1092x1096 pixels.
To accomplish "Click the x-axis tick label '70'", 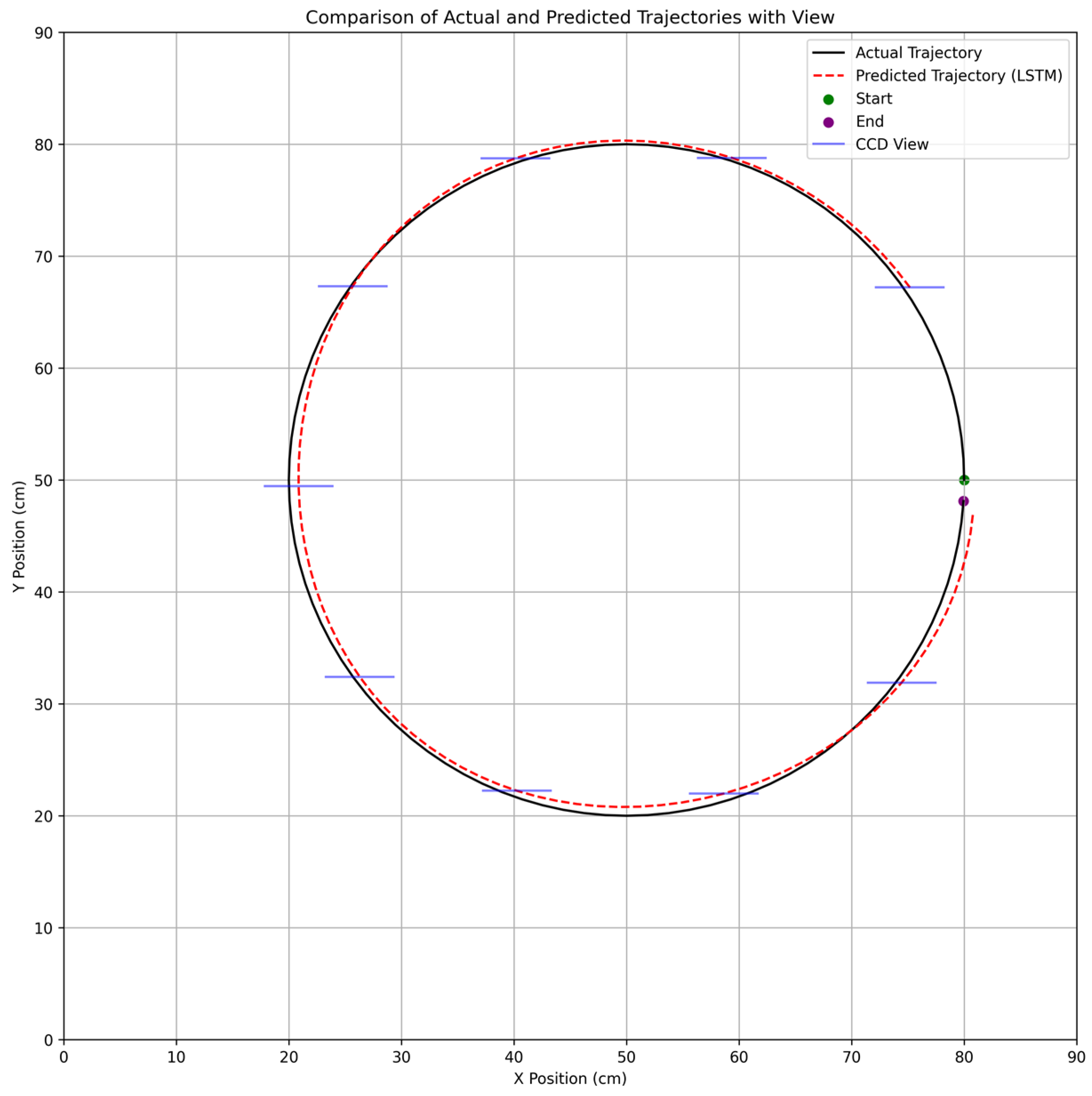I will click(x=852, y=1057).
